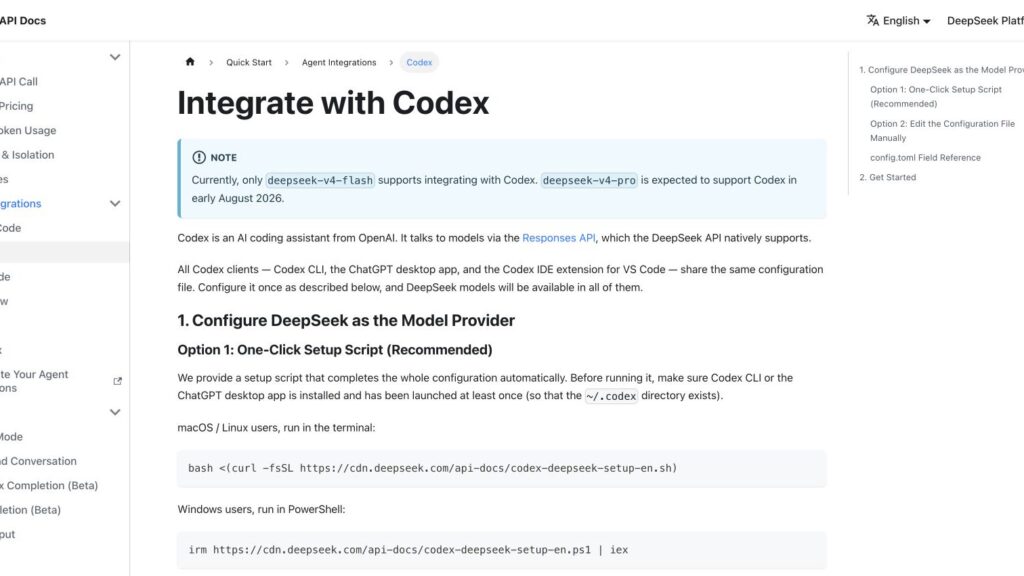Open the Pricing sidebar item
The height and width of the screenshot is (576, 1024).
pos(16,106)
